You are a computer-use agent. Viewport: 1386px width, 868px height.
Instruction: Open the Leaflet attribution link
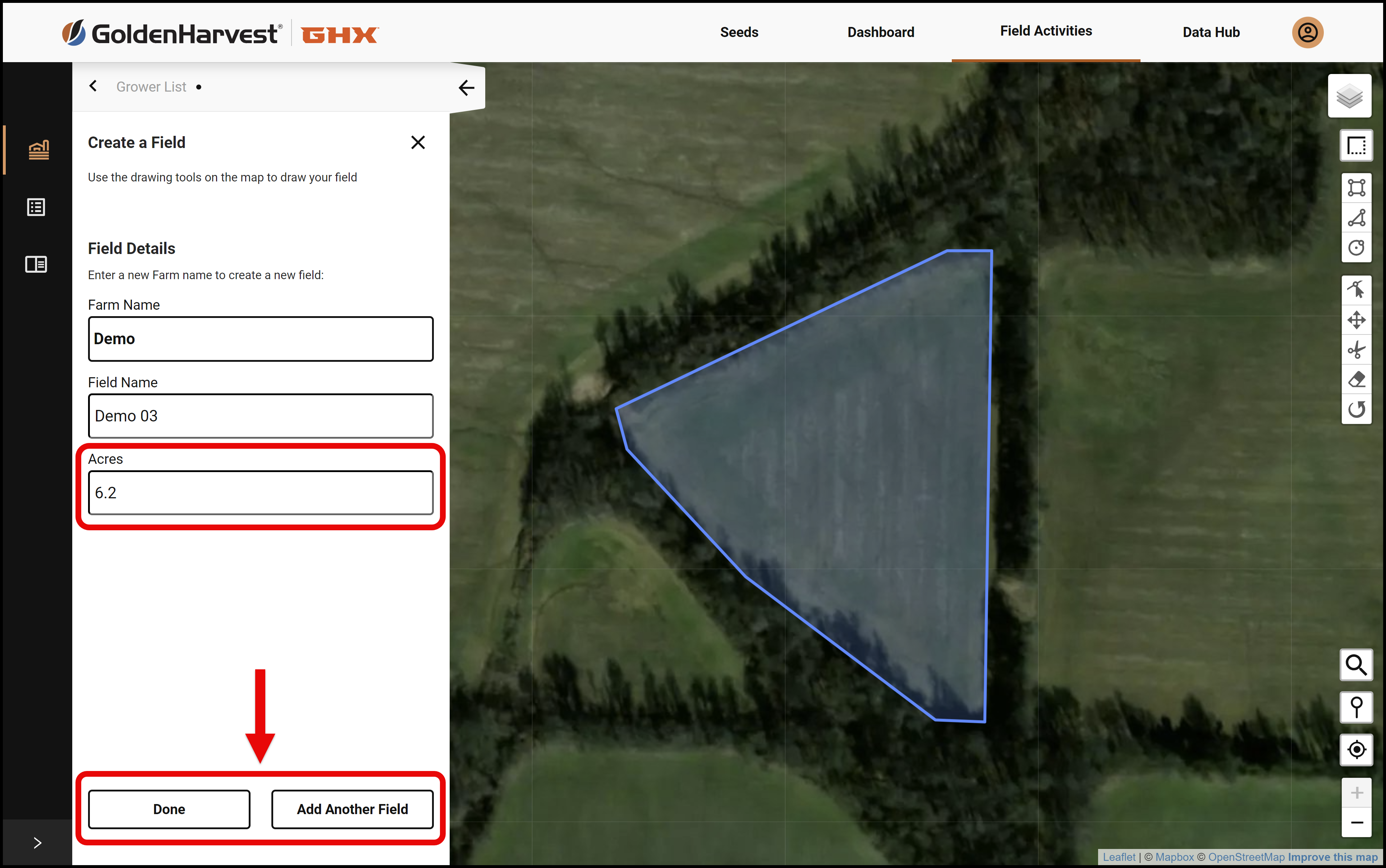point(1119,857)
